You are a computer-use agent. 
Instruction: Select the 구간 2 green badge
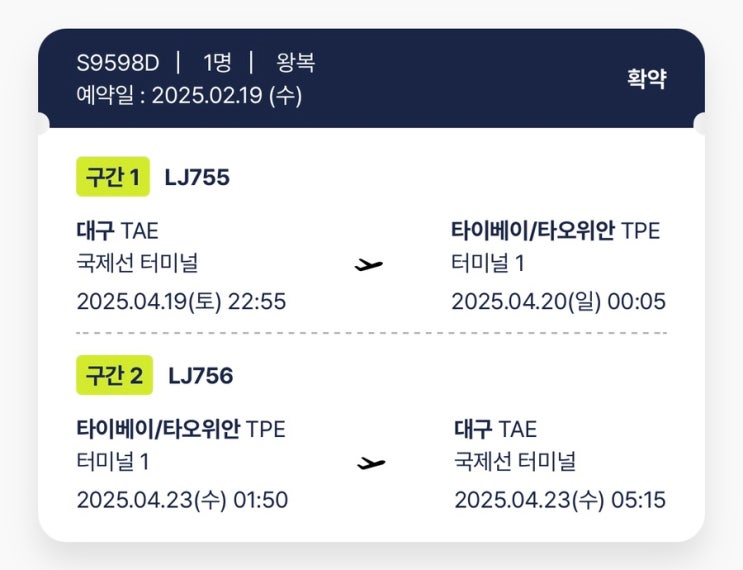(x=114, y=376)
